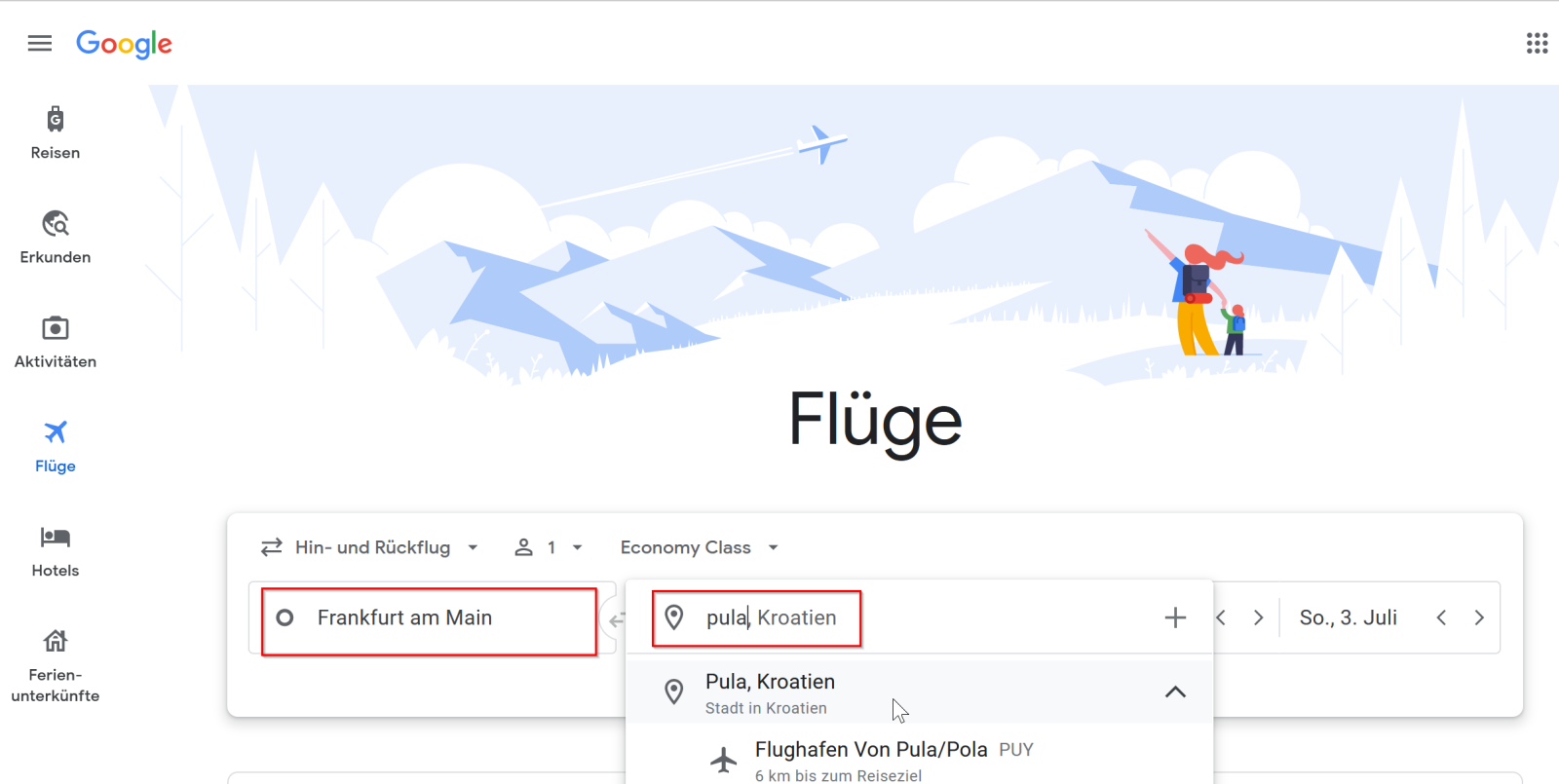Open Reisen in the sidebar
The width and height of the screenshot is (1559, 784).
pos(56,133)
